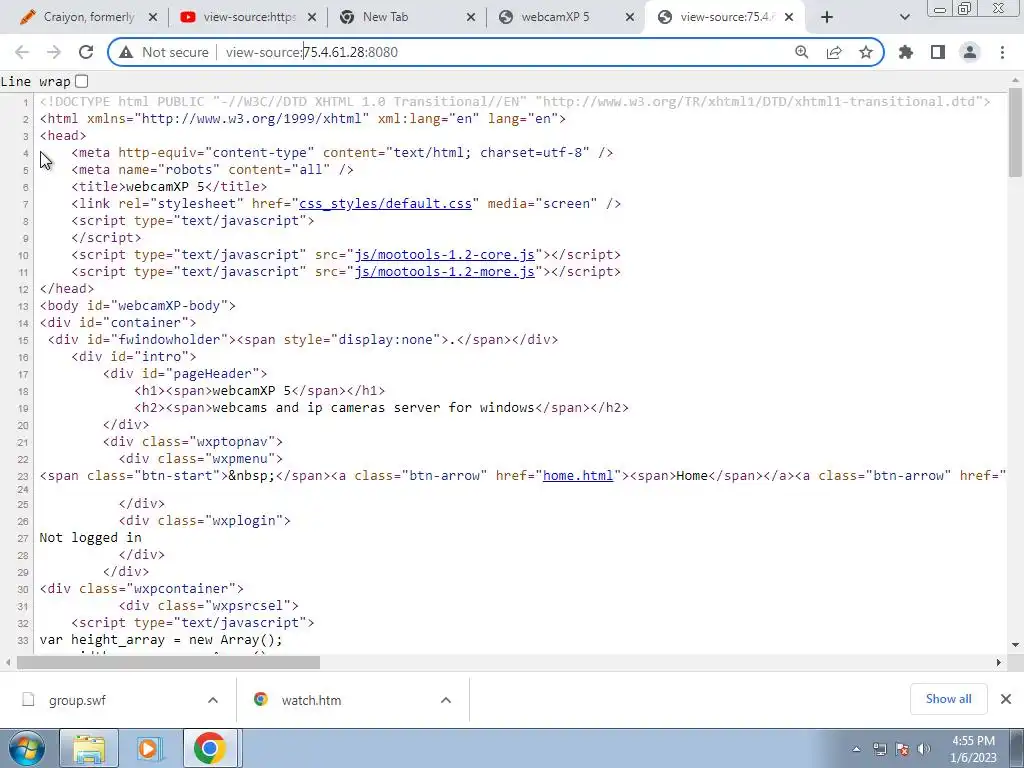Open the watch.htm downloaded file
This screenshot has width=1024, height=768.
(311, 700)
